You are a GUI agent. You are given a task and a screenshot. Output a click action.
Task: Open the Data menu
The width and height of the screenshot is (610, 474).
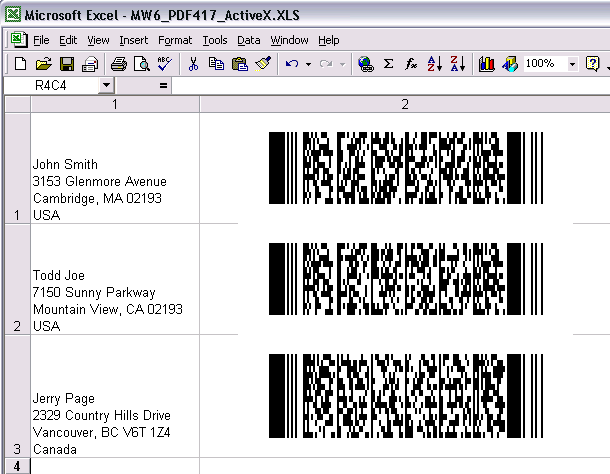[248, 40]
